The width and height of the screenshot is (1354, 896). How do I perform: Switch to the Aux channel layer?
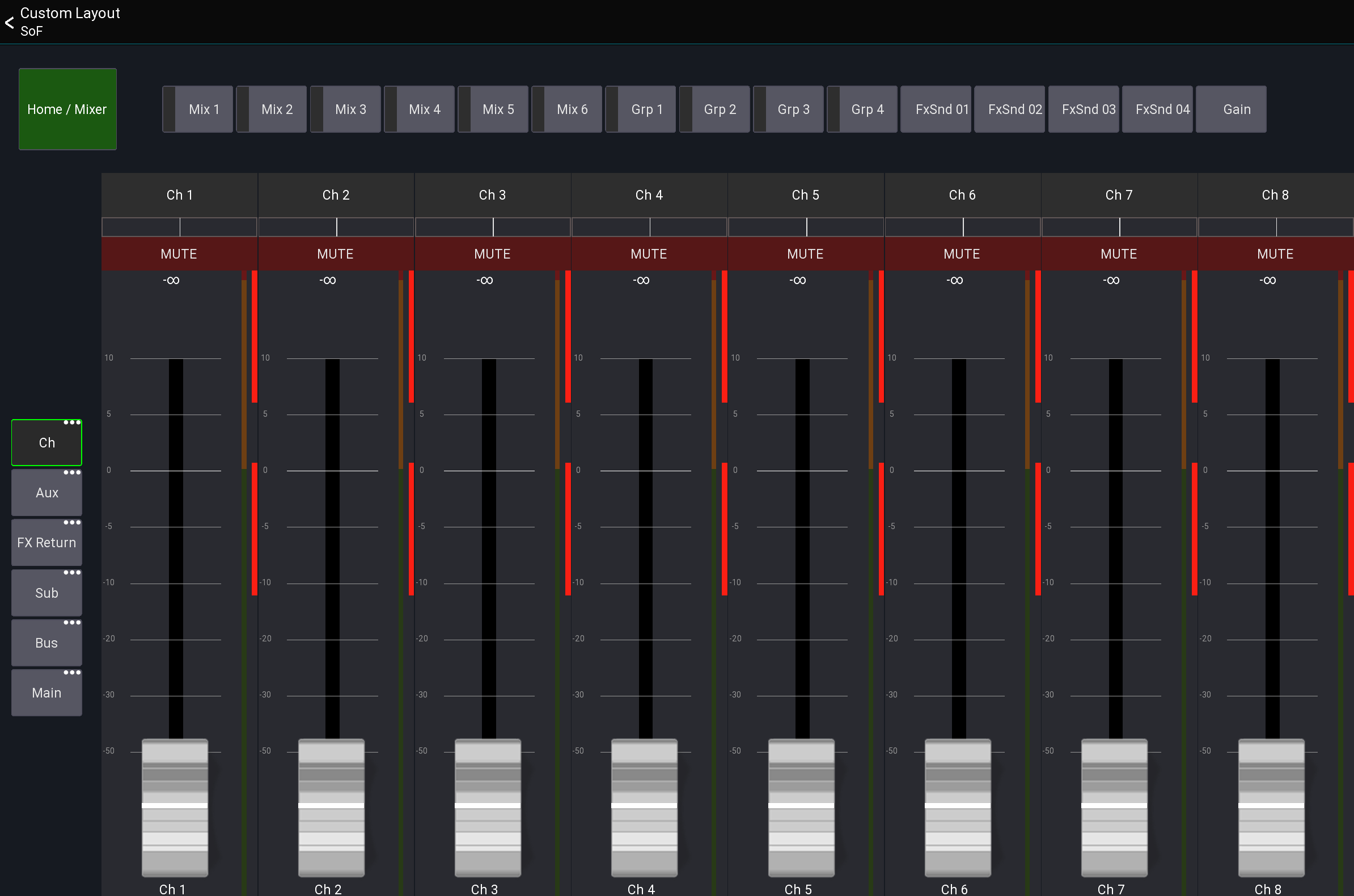46,492
